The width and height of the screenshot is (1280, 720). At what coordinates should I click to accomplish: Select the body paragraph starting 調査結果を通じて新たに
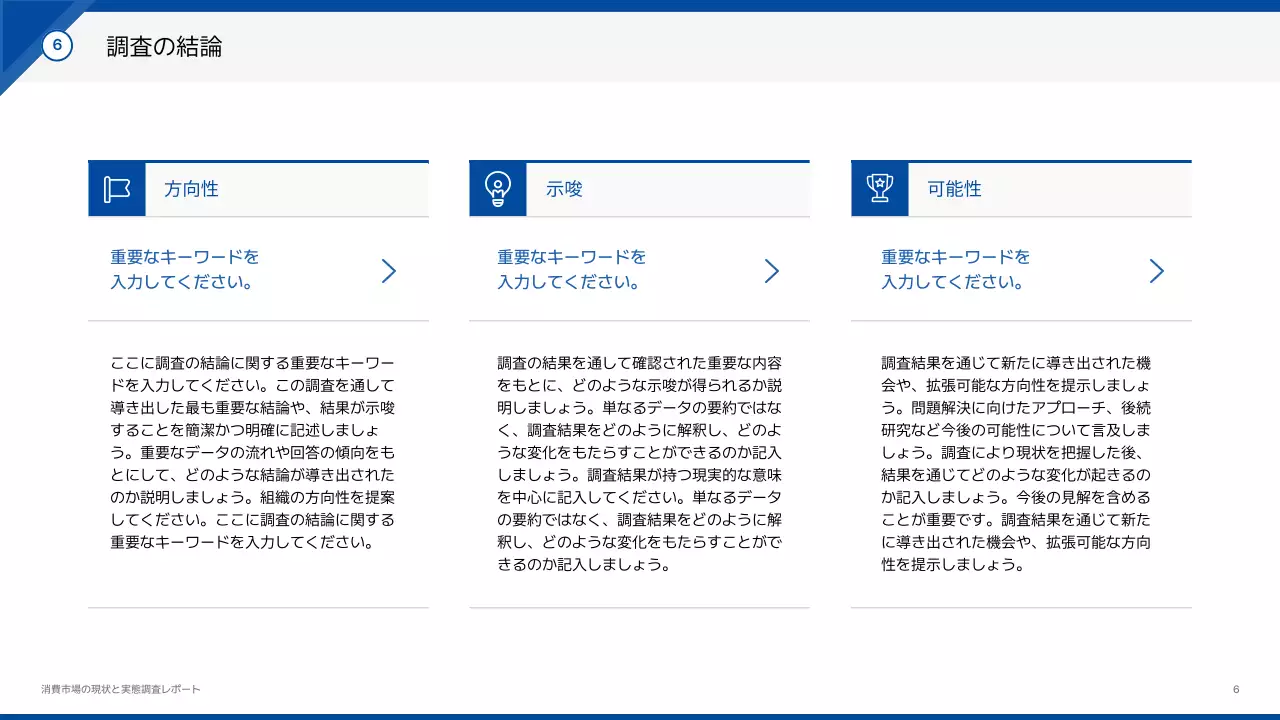[1016, 464]
